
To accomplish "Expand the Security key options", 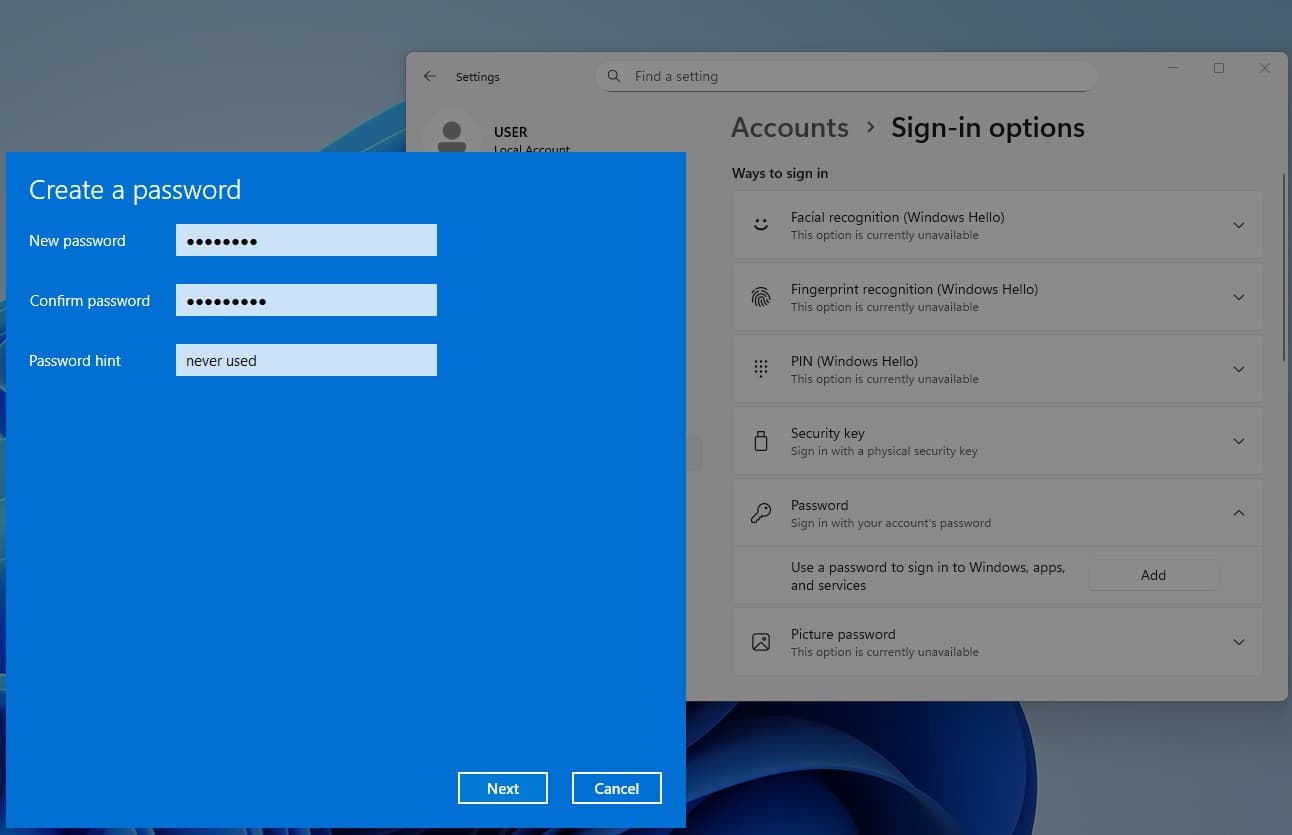I will coord(1239,440).
